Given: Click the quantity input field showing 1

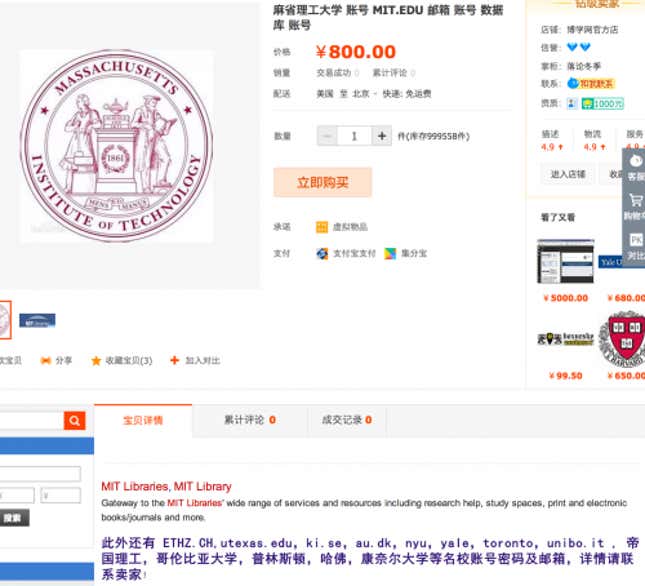Looking at the screenshot, I should 354,136.
